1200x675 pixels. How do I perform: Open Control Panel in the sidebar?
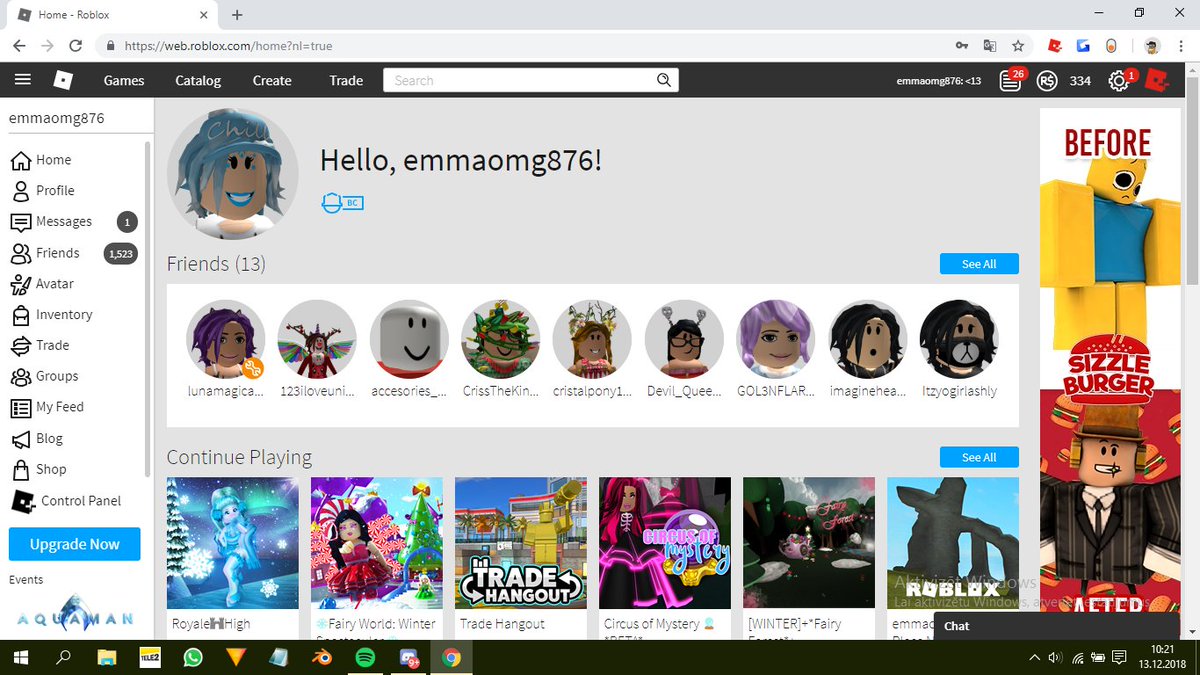pos(66,500)
